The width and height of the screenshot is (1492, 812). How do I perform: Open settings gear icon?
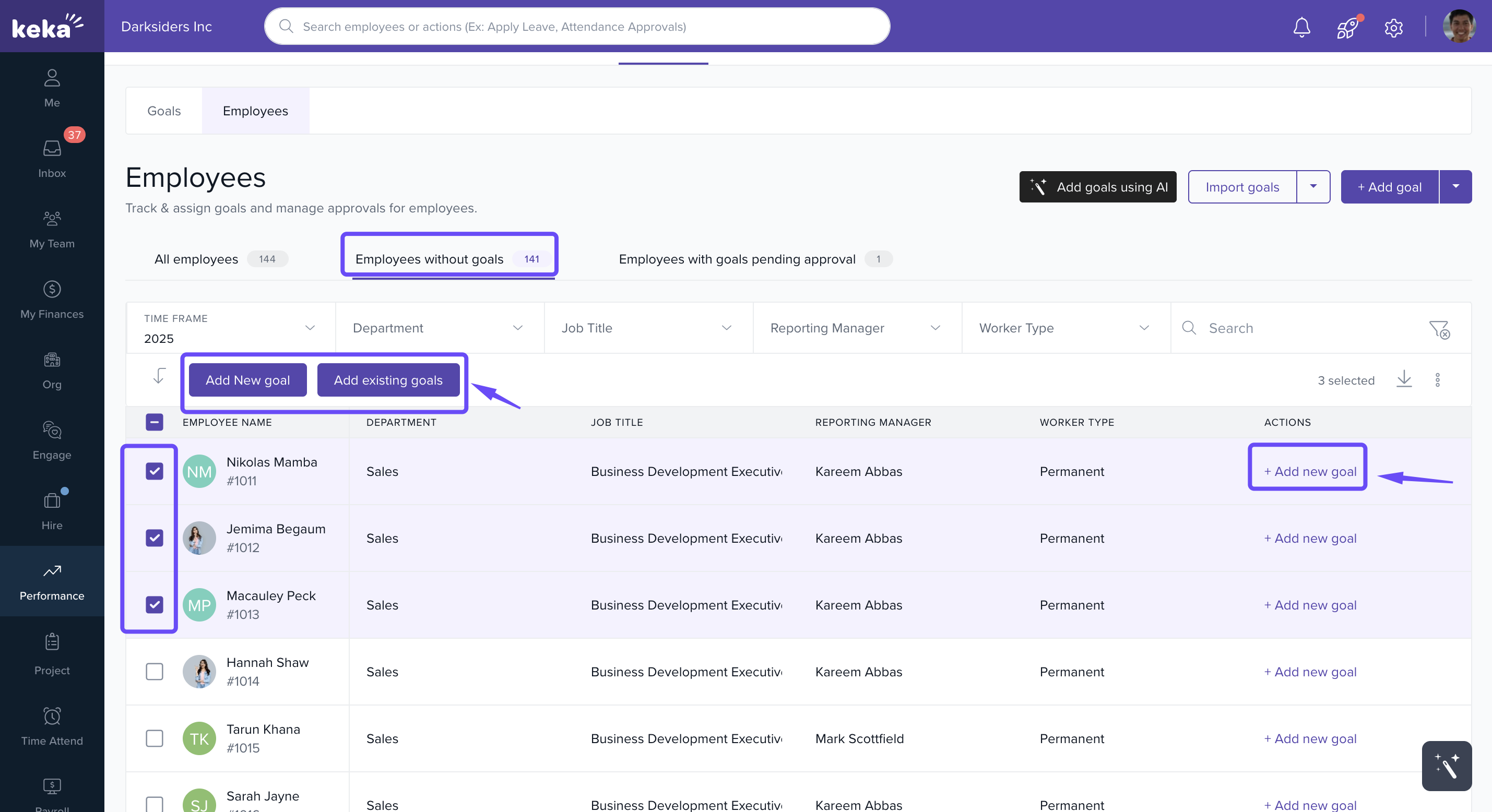pos(1393,27)
